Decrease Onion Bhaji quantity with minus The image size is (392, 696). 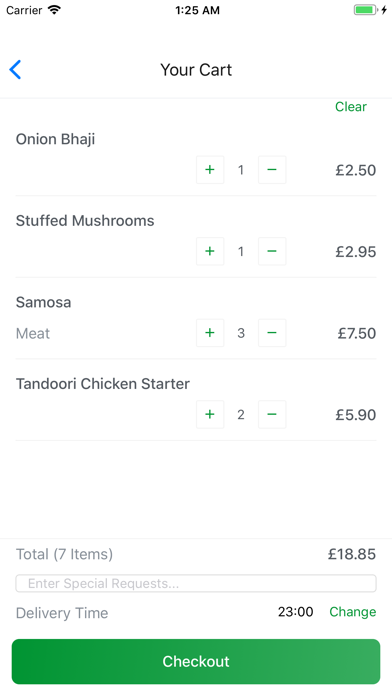pyautogui.click(x=272, y=170)
